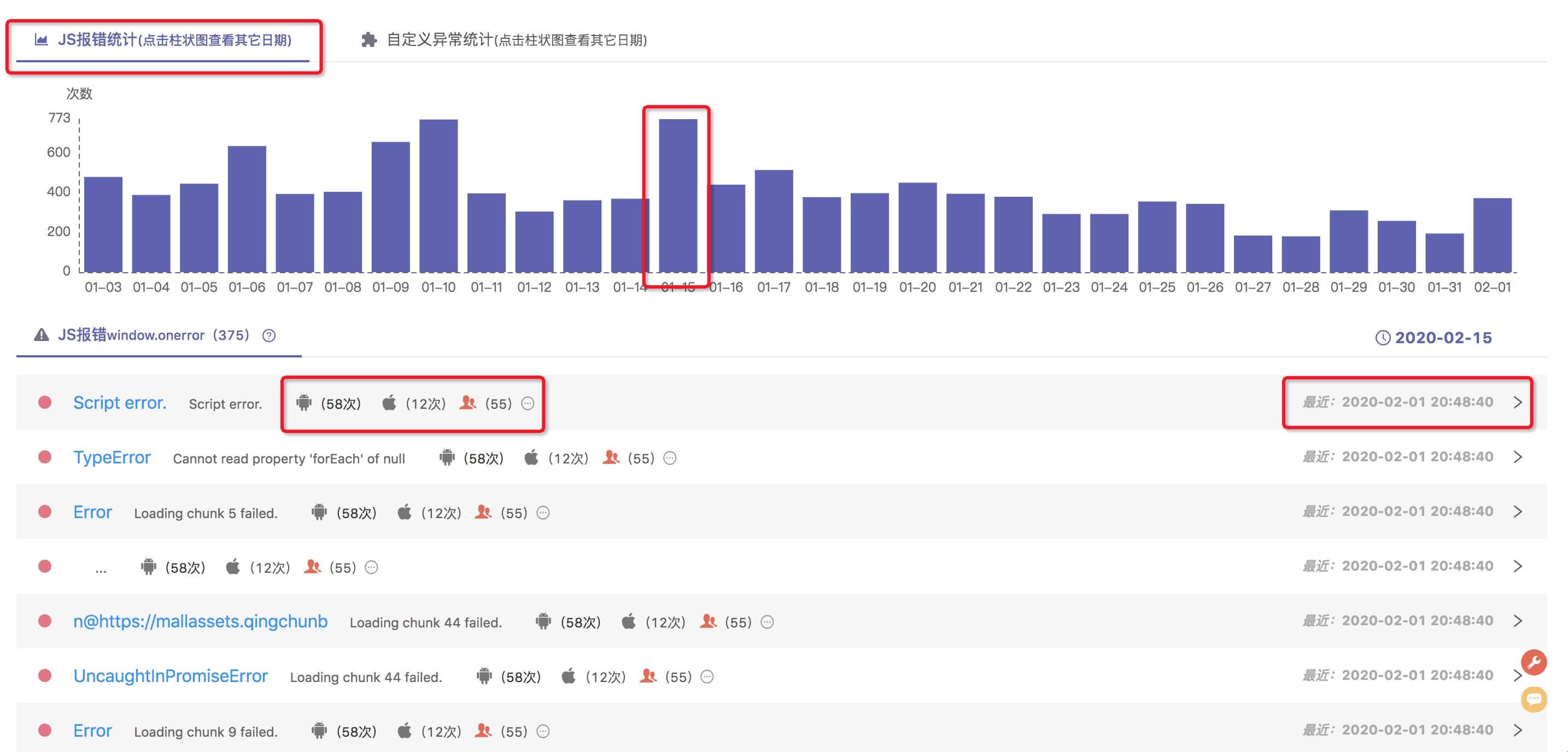This screenshot has width=1568, height=752.
Task: Select the 01-10 bar in the chart
Action: 438,196
